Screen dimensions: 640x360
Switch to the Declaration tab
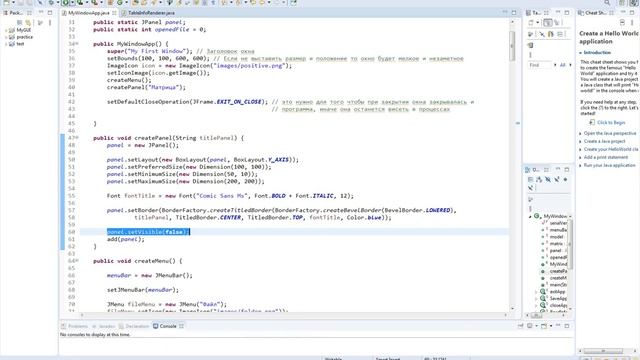click(x=134, y=326)
